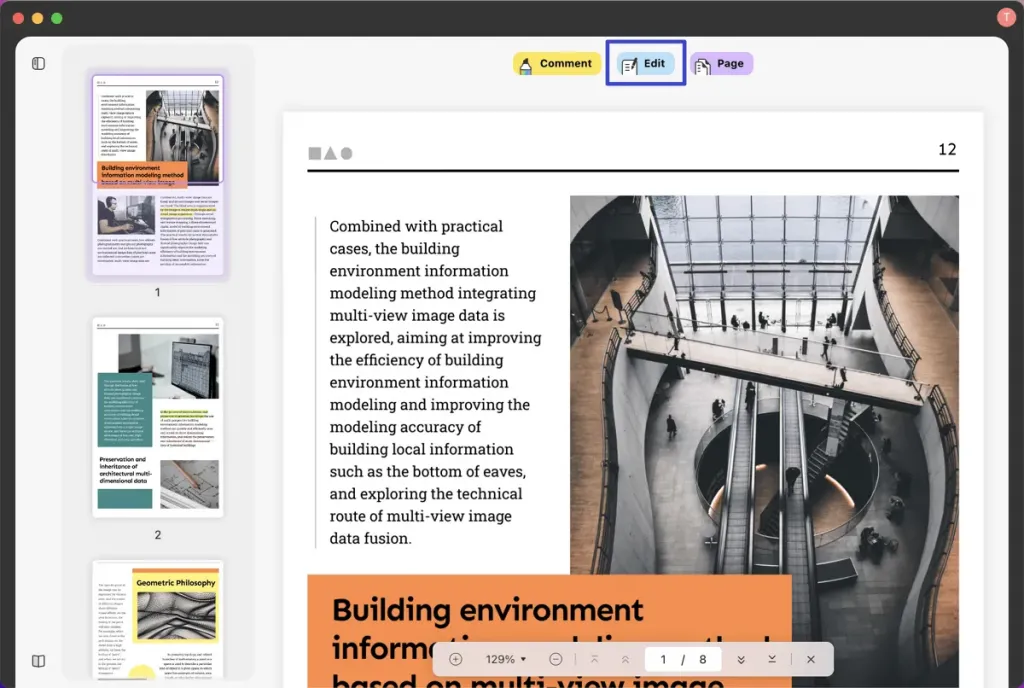Image resolution: width=1024 pixels, height=688 pixels.
Task: Switch to Edit mode
Action: point(645,63)
